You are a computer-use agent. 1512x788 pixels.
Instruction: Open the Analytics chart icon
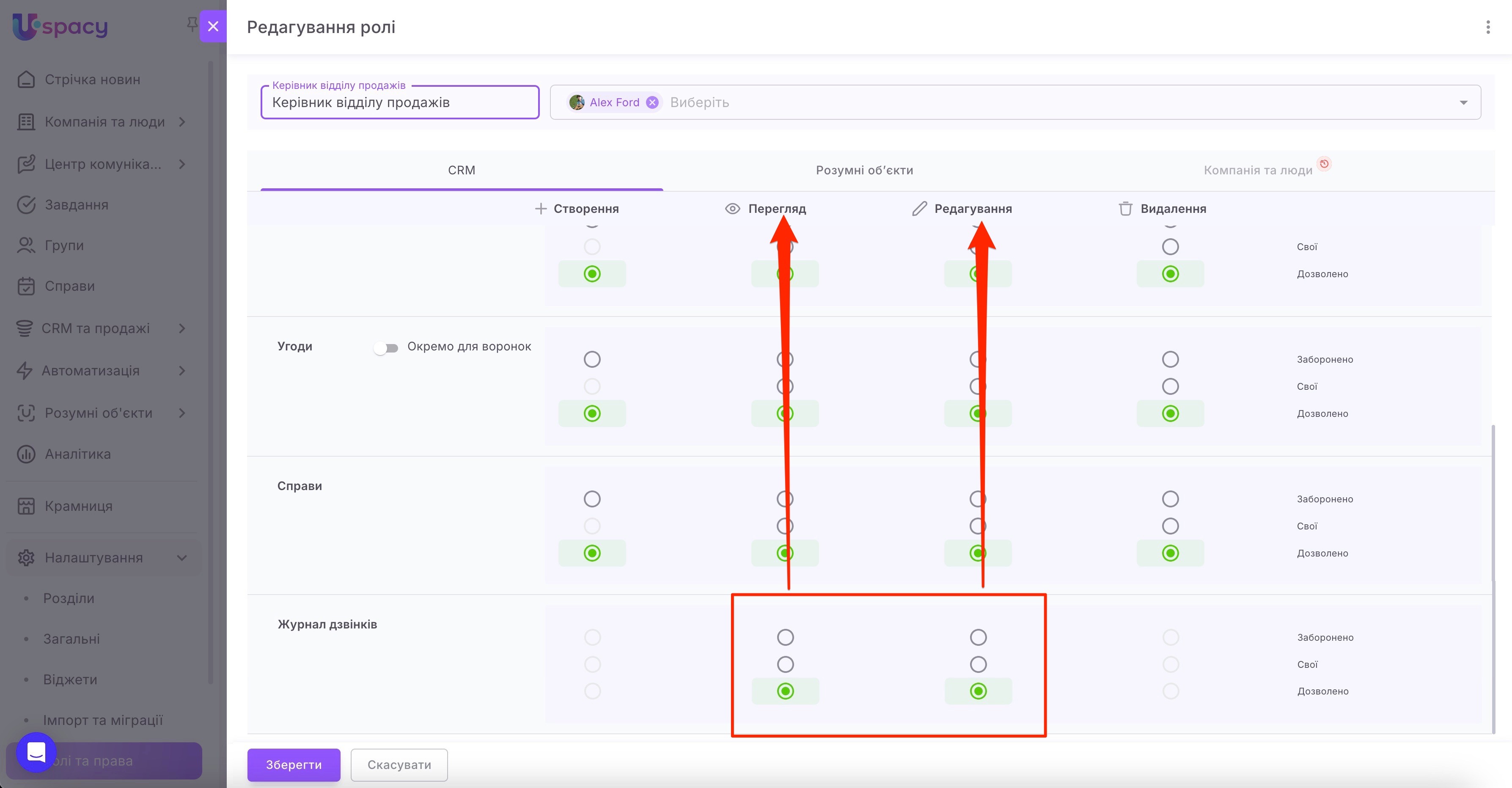(x=26, y=454)
